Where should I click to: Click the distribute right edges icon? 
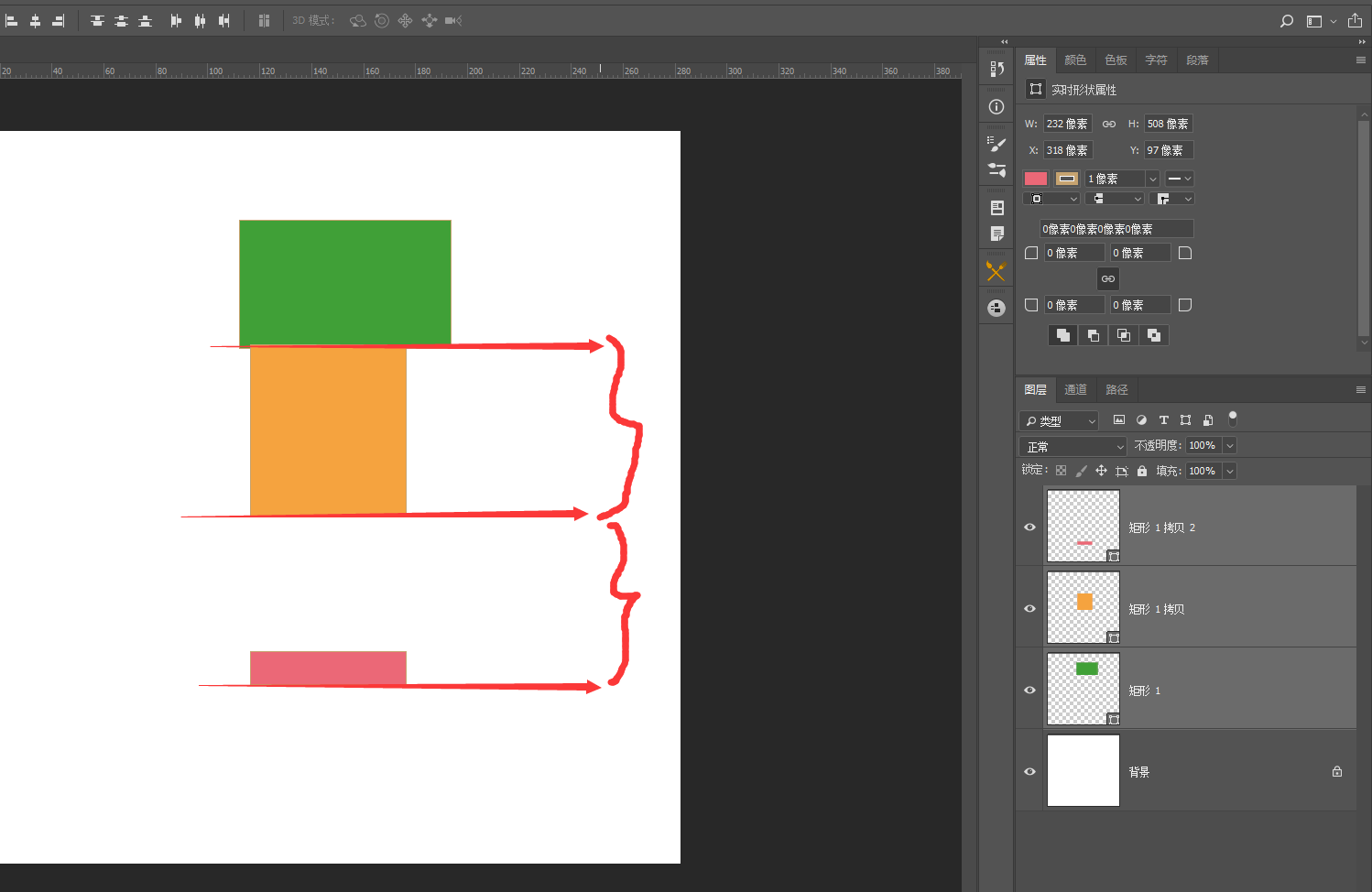[x=223, y=20]
